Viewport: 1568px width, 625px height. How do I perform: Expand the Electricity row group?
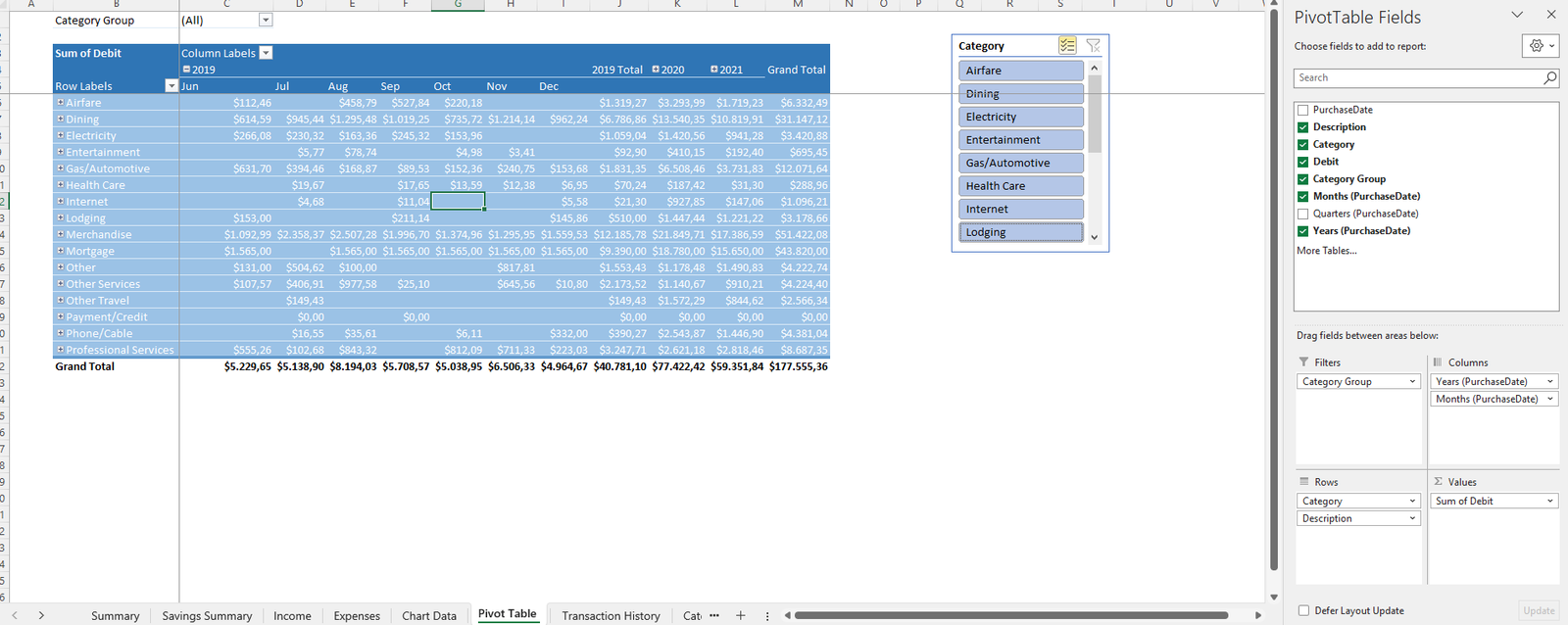pyautogui.click(x=60, y=135)
